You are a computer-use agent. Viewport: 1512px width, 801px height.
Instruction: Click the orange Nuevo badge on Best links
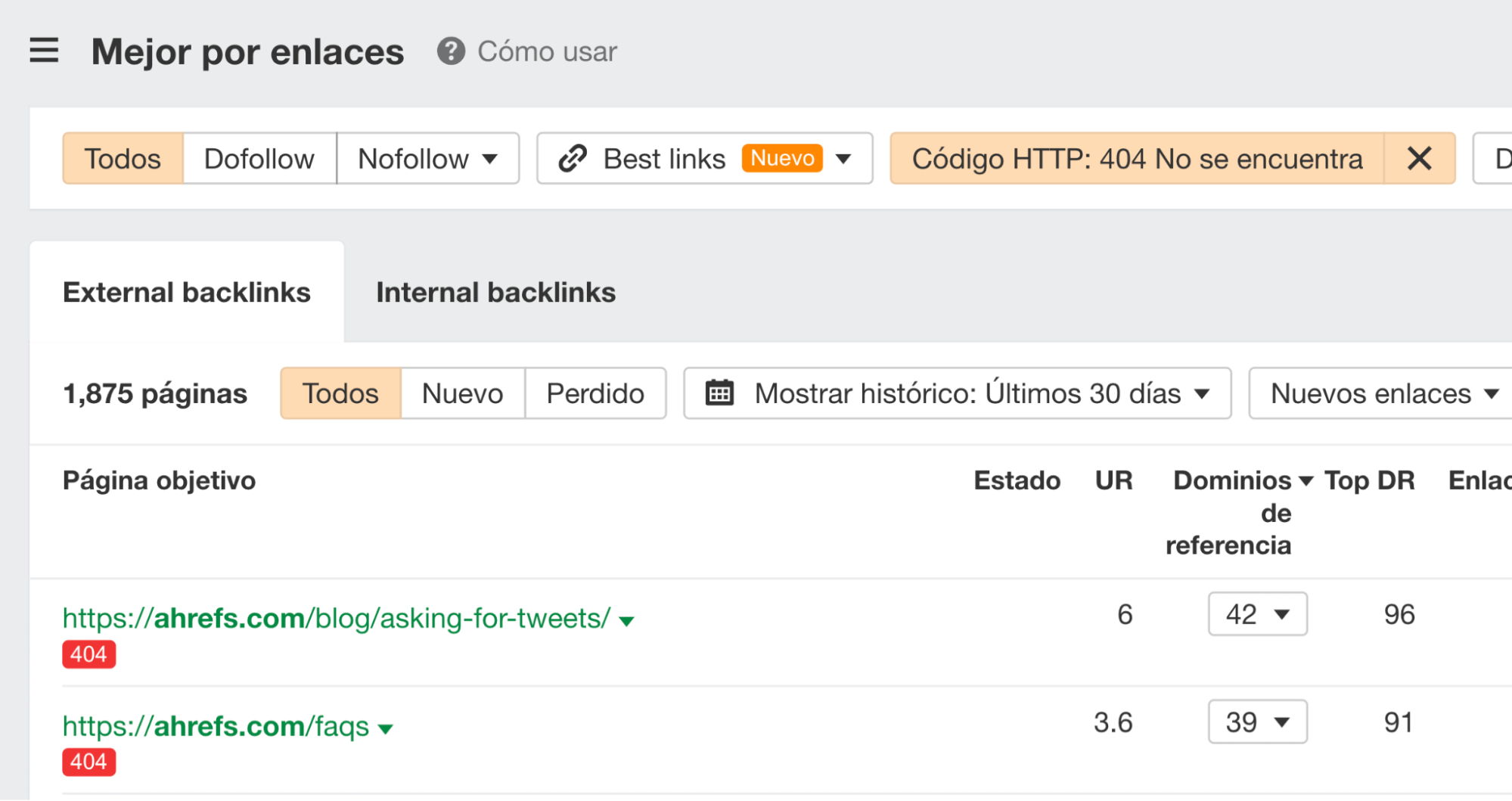pyautogui.click(x=781, y=158)
